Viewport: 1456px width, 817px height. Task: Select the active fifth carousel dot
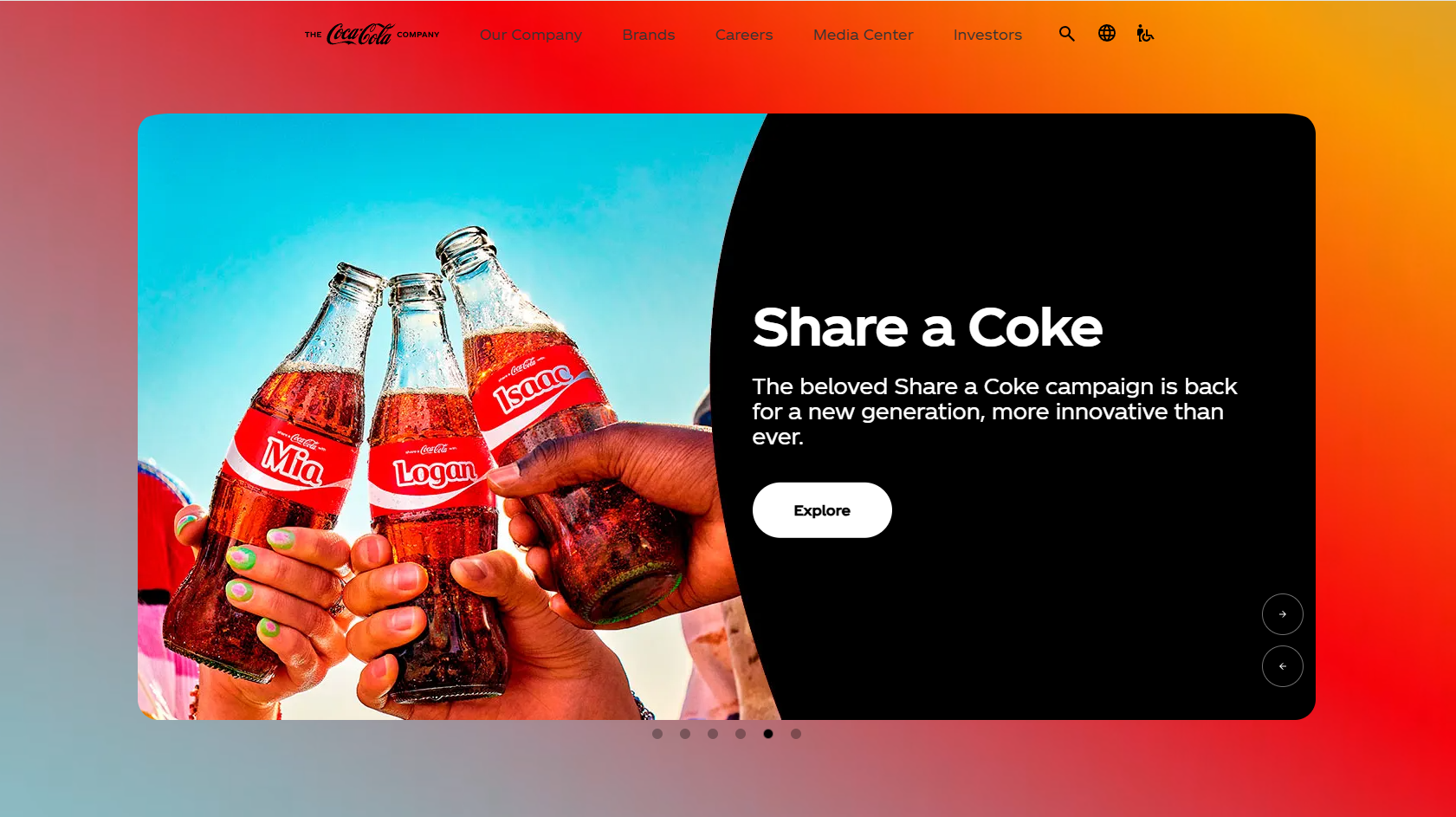pyautogui.click(x=768, y=734)
